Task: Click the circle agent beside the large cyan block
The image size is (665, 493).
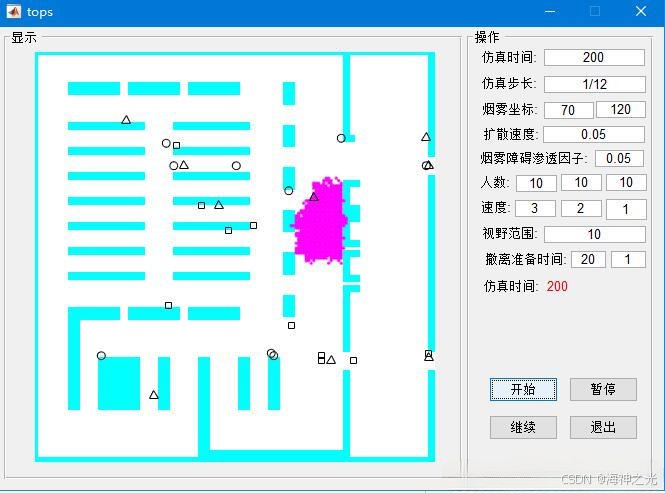Action: 101,356
